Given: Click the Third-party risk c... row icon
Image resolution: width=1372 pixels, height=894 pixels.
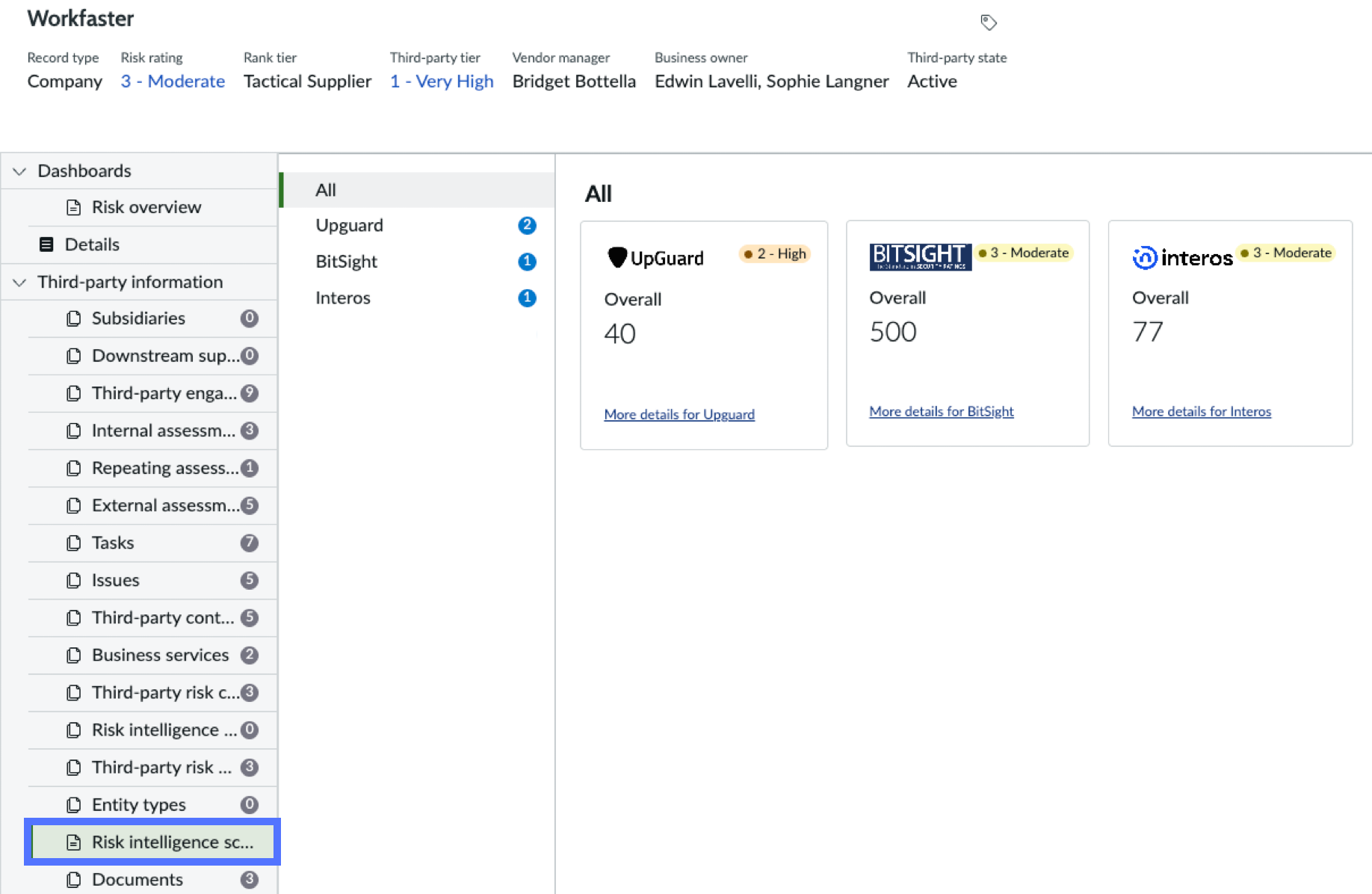Looking at the screenshot, I should coord(73,692).
